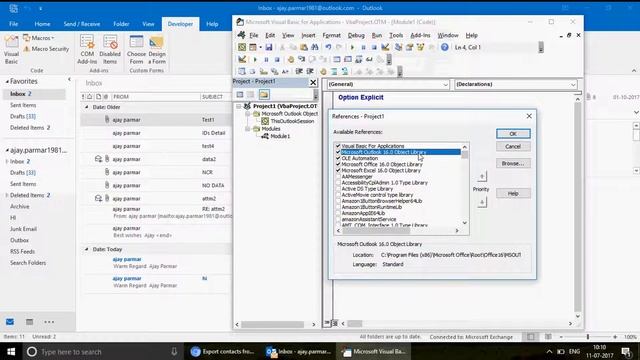Open Disabled Items in ribbon
Screen dimensions: 640x360
[110, 50]
